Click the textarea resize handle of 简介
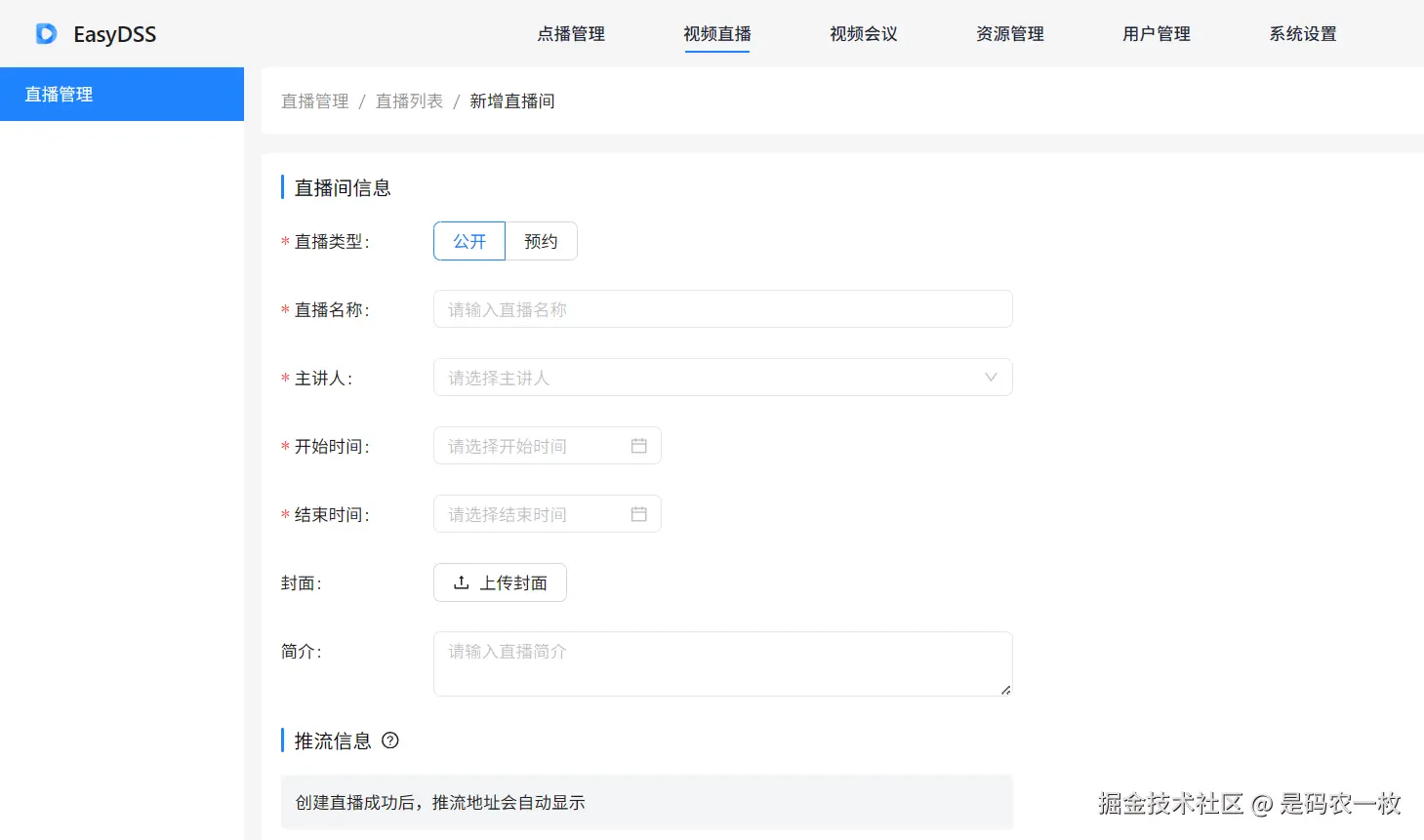 pos(1005,690)
